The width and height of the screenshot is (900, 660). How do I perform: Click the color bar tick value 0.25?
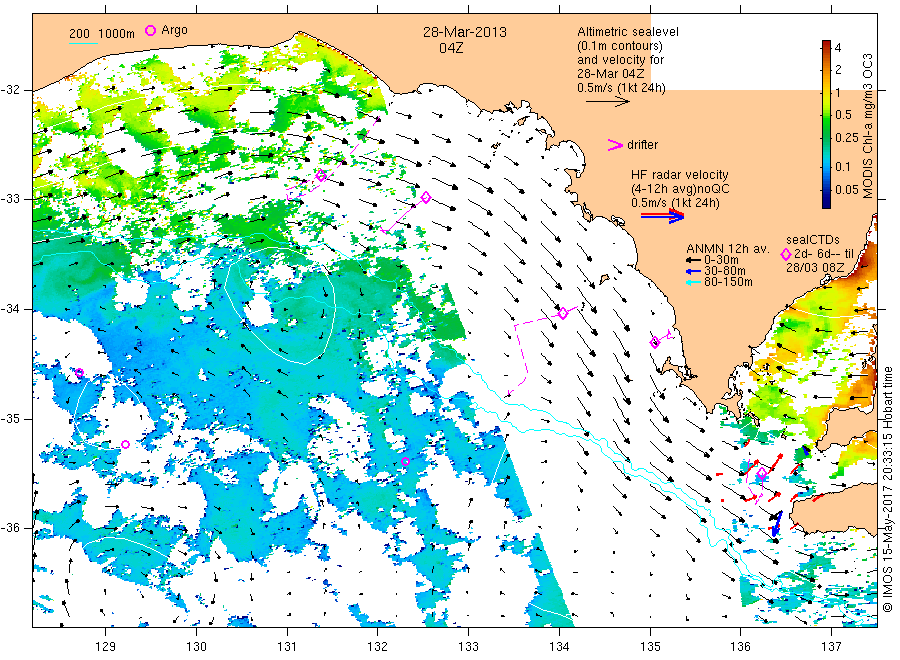pyautogui.click(x=847, y=138)
